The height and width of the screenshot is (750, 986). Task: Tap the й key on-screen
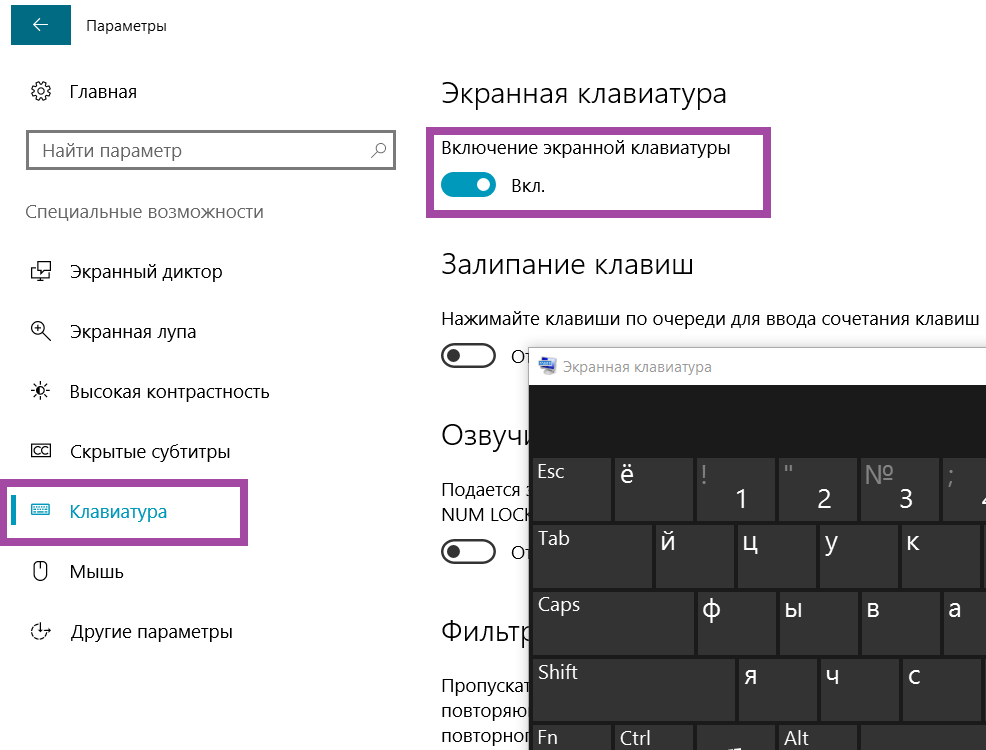(695, 557)
